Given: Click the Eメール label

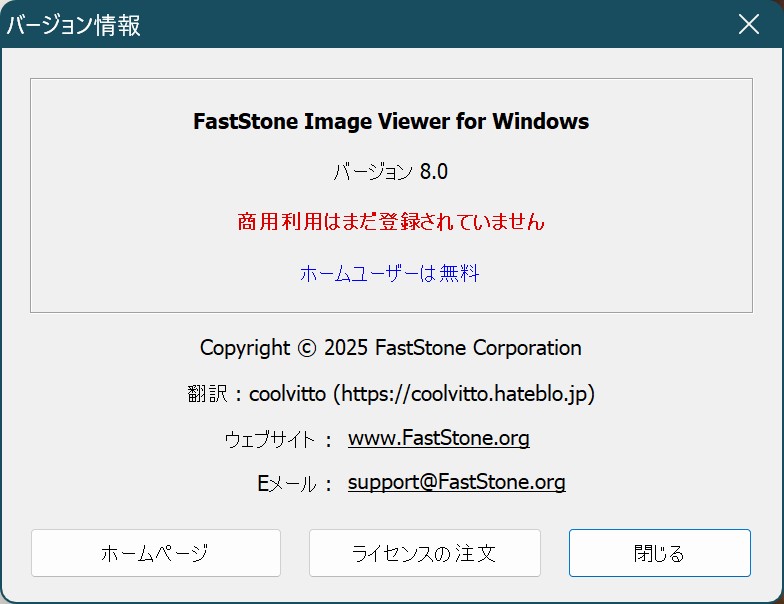Looking at the screenshot, I should tap(286, 484).
